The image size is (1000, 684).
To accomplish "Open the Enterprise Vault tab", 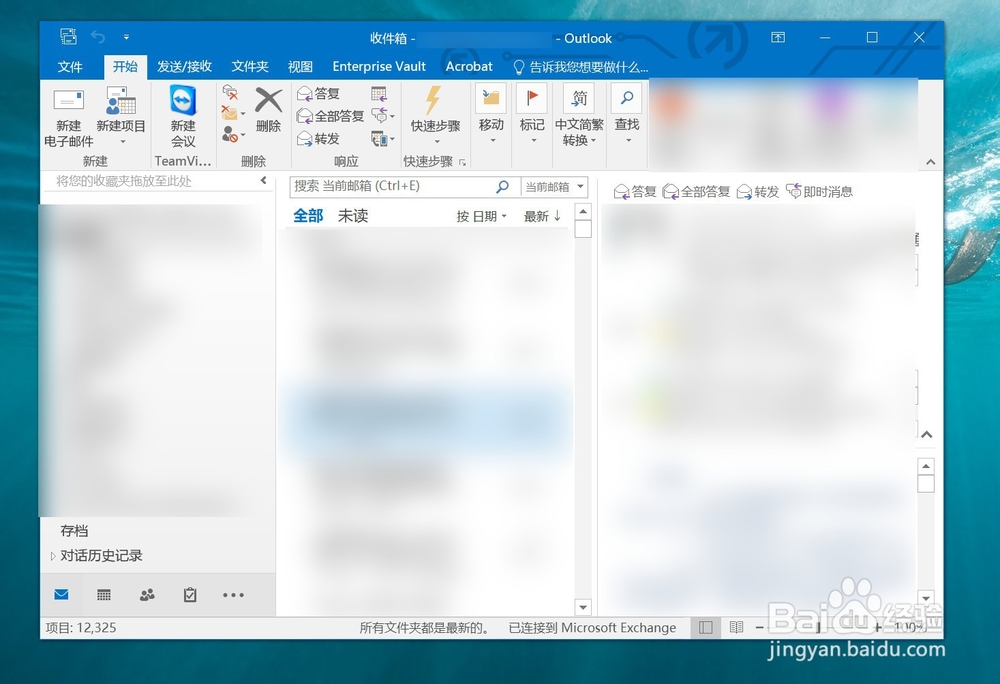I will (379, 66).
